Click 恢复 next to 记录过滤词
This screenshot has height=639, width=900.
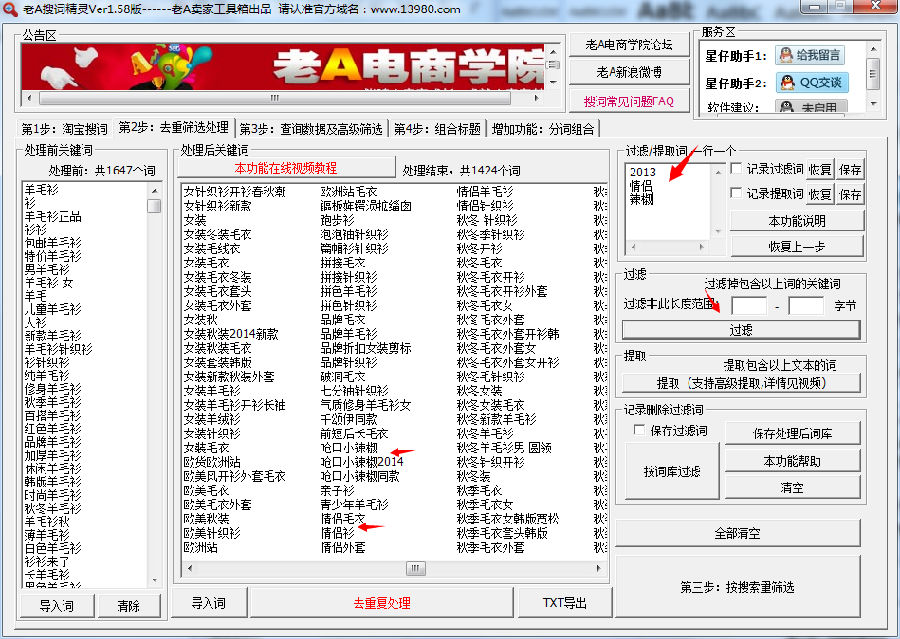point(820,169)
